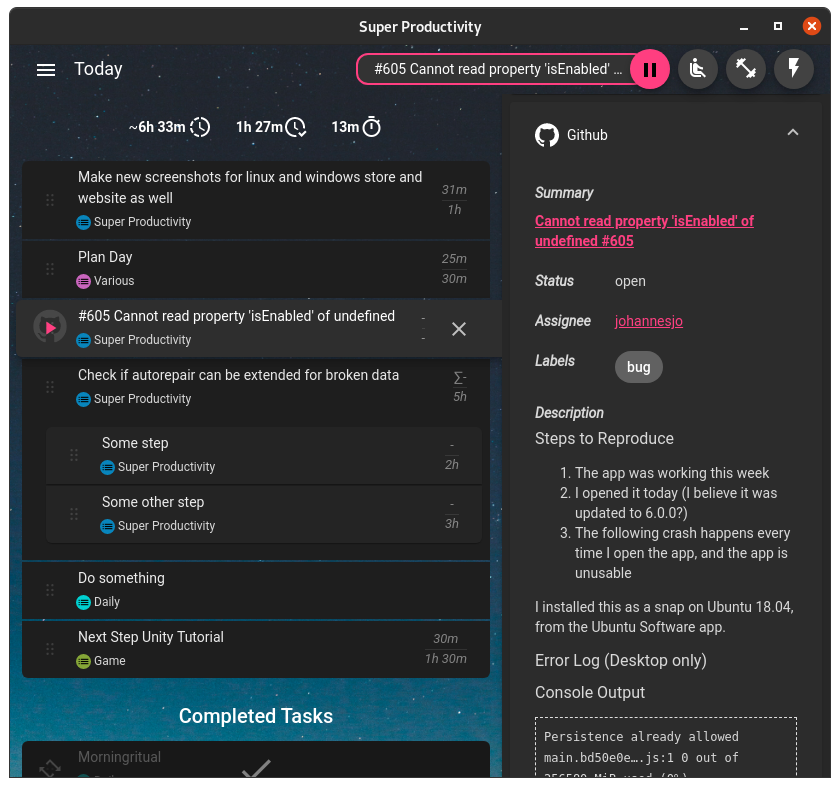Click the play icon on the #605 task
This screenshot has height=787, width=840.
click(x=50, y=327)
